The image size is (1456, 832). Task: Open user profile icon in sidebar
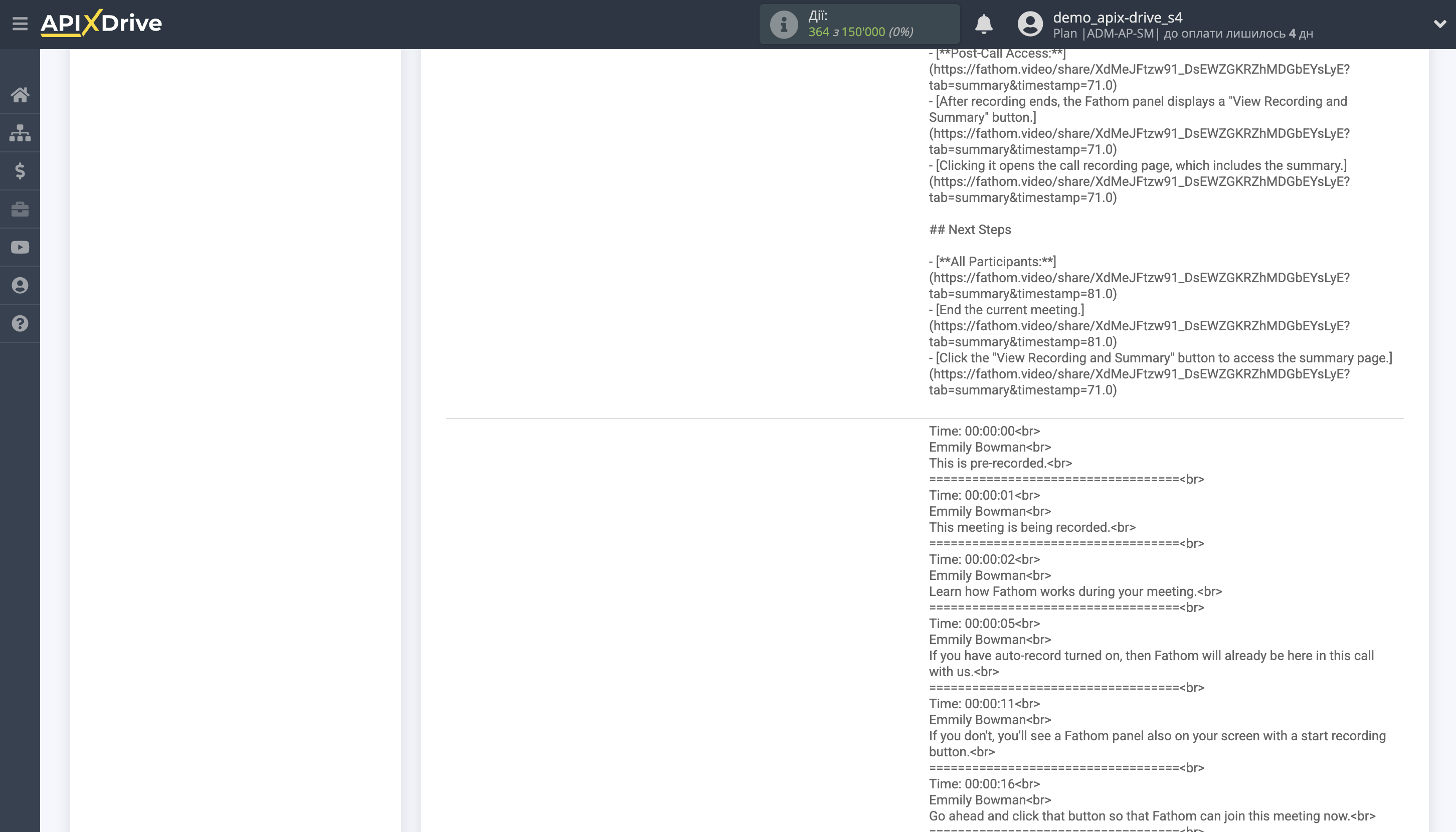pos(20,285)
